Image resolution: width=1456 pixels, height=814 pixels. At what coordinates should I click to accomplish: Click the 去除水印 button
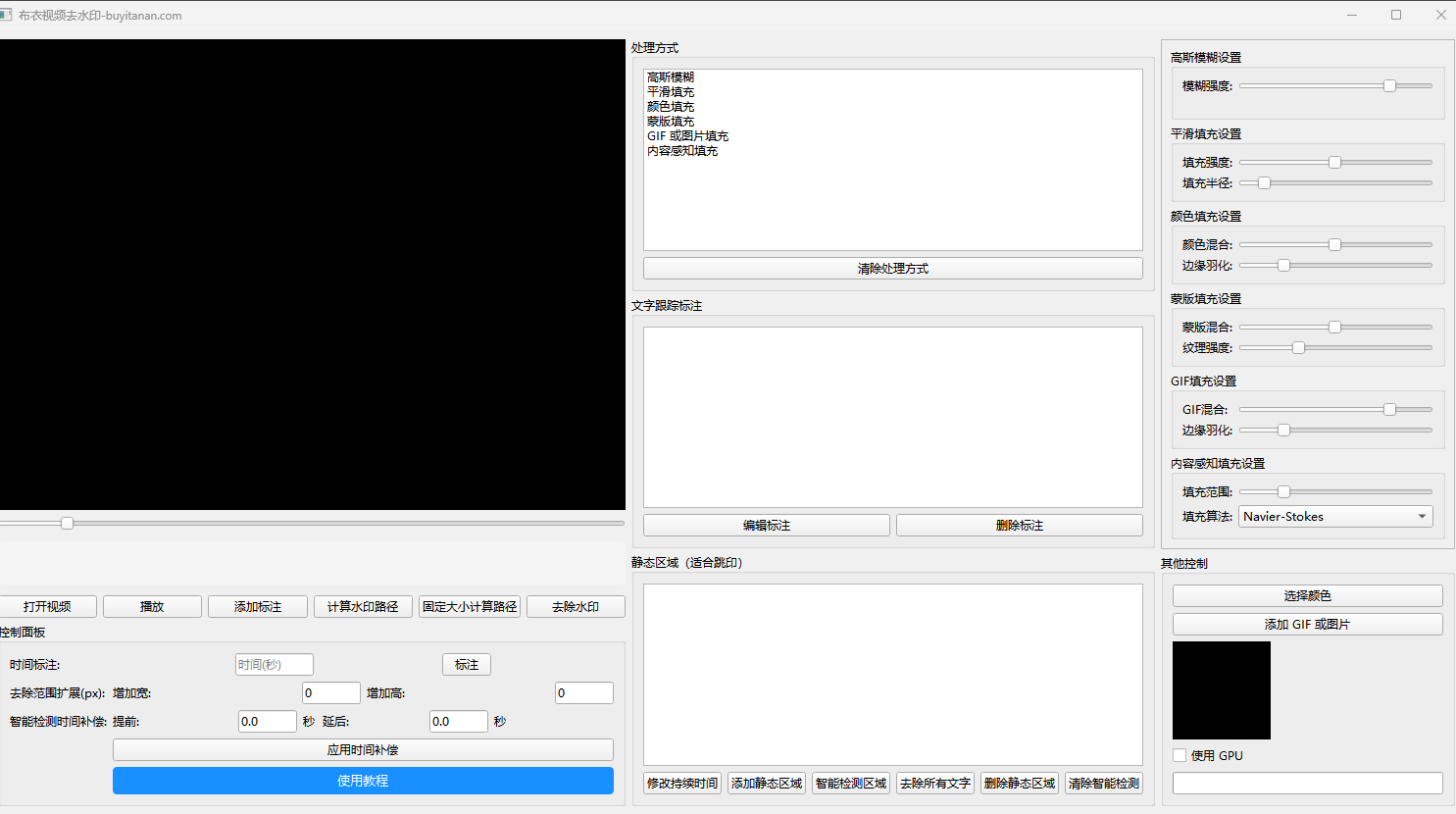tap(576, 607)
